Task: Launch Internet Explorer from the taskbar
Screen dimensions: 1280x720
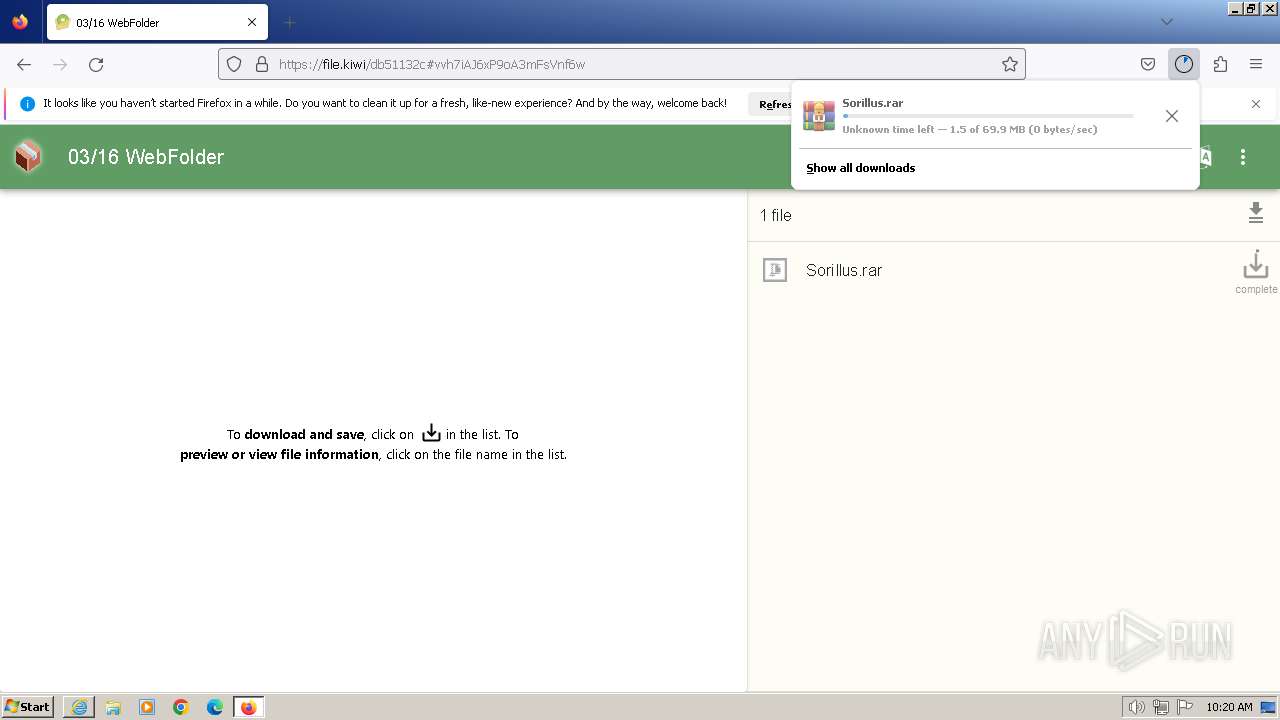Action: click(79, 707)
